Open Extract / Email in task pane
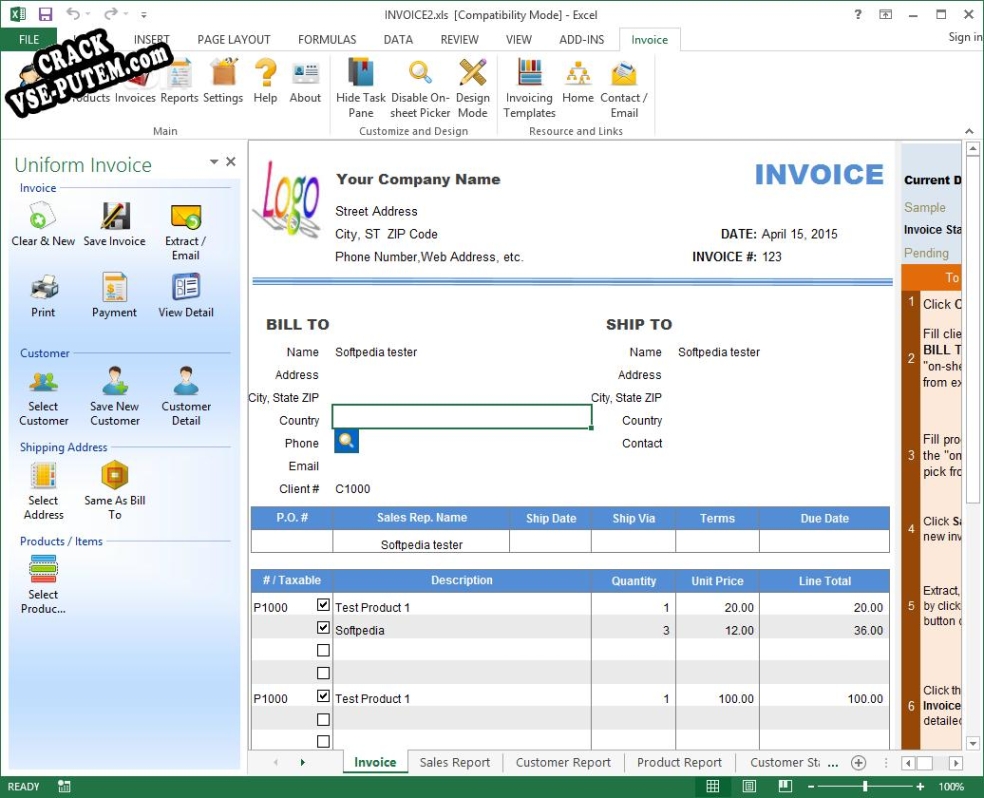Screen dimensions: 984x798 pyautogui.click(x=186, y=216)
